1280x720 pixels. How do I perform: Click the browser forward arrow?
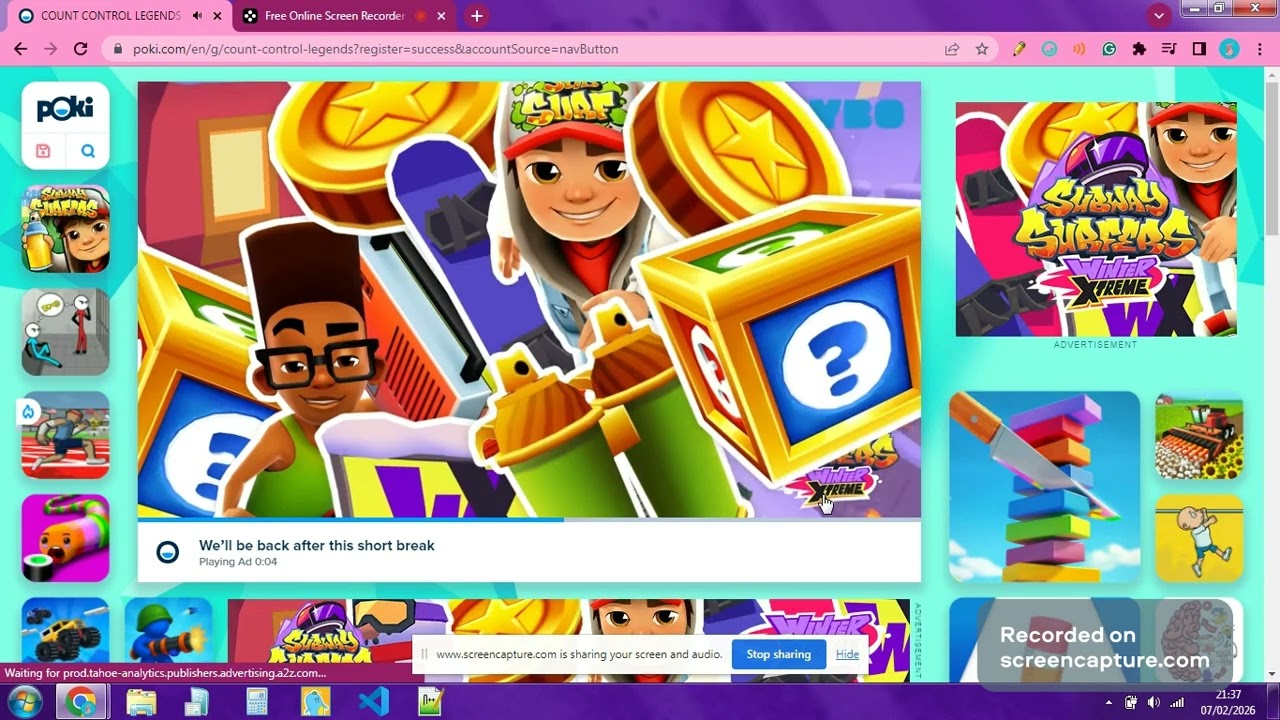point(50,48)
